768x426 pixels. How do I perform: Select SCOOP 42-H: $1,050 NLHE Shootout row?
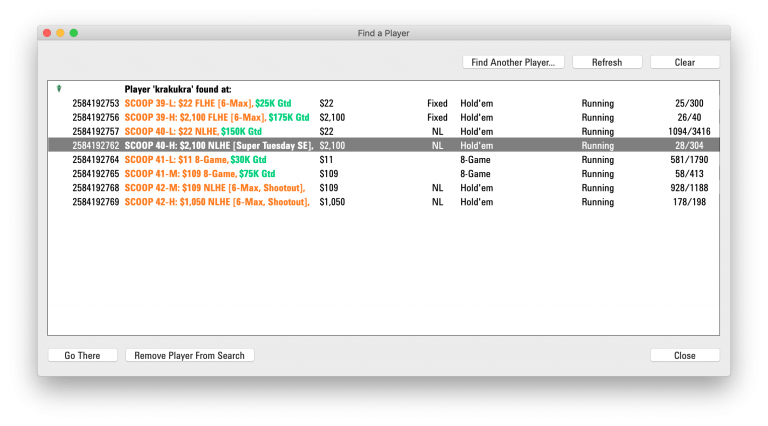click(384, 202)
